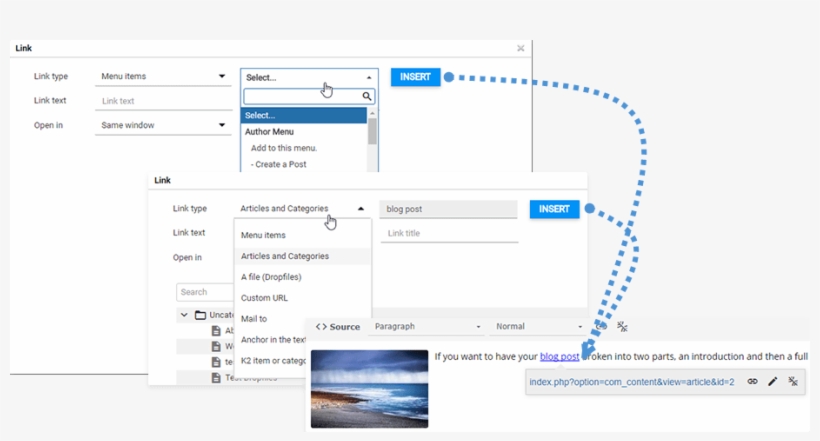Open the Menu items link type dropdown
The image size is (820, 441).
tap(163, 76)
